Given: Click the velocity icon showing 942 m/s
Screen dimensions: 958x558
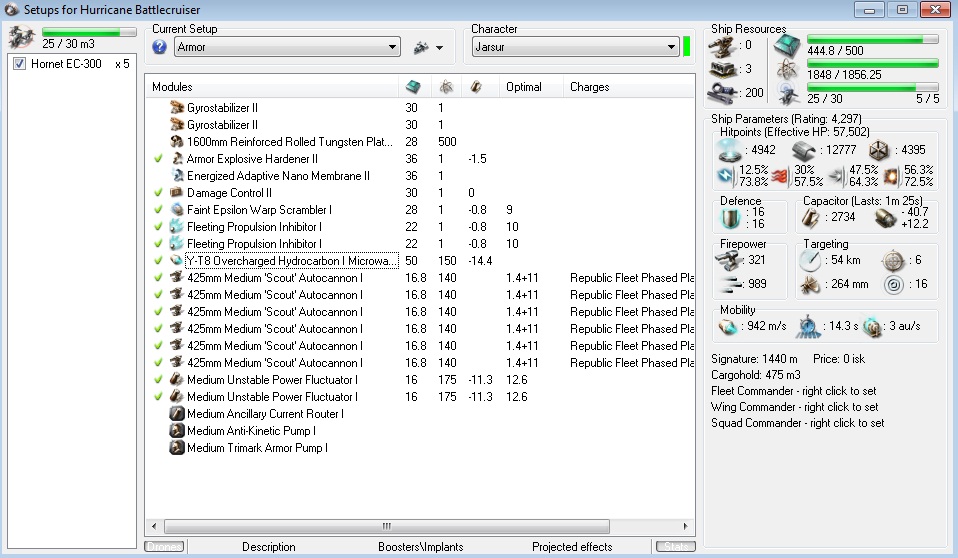Looking at the screenshot, I should 728,327.
